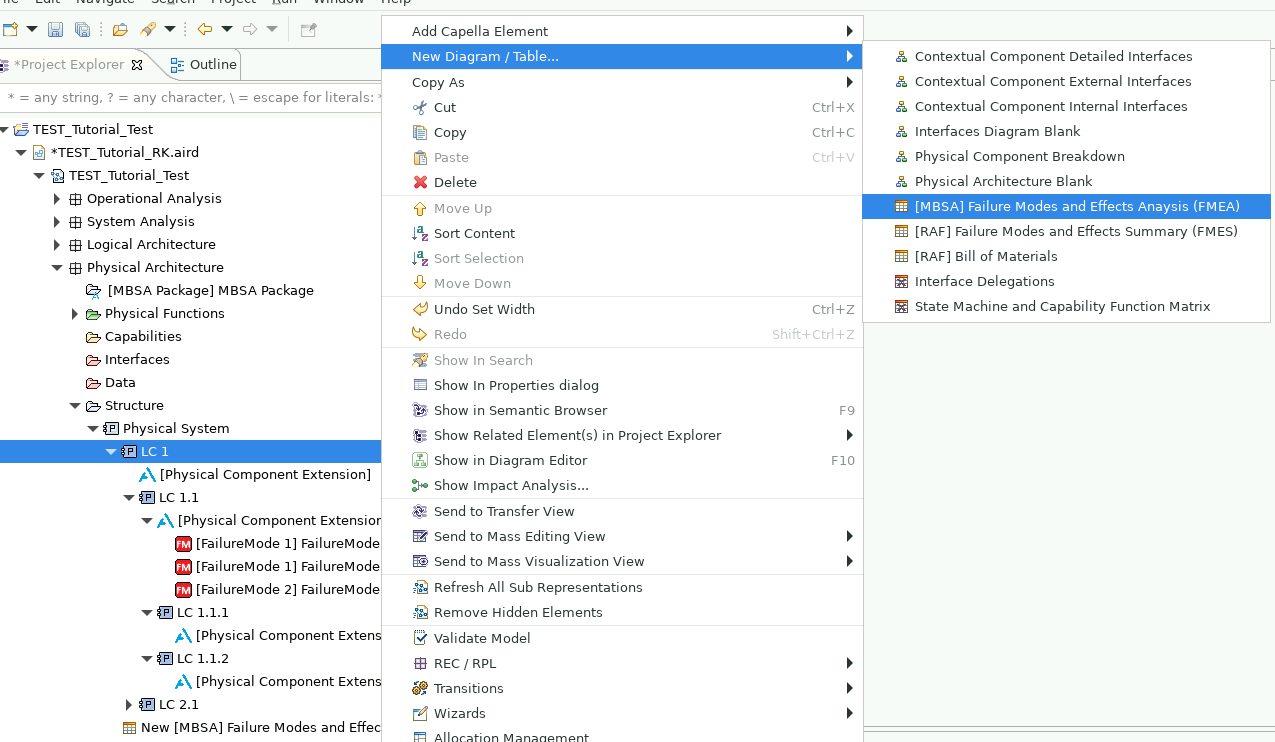Expand the LC 2.1 component

129,705
